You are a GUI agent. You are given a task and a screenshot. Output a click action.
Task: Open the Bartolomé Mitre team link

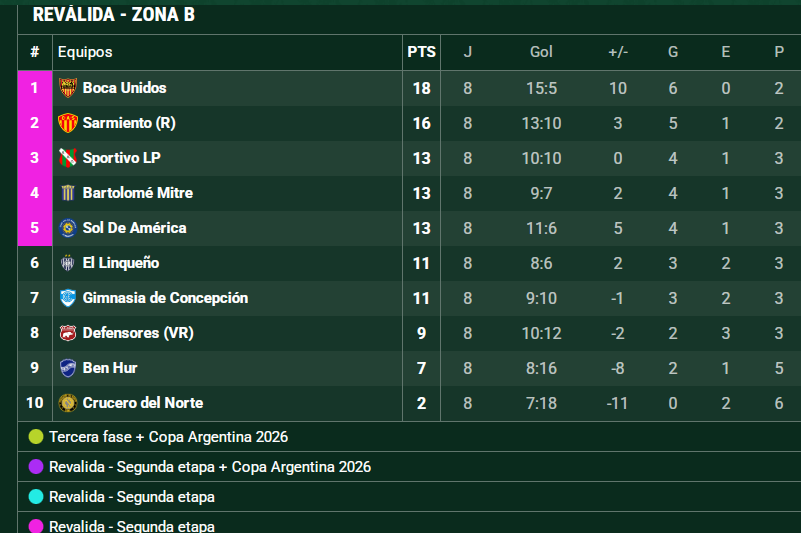click(137, 193)
